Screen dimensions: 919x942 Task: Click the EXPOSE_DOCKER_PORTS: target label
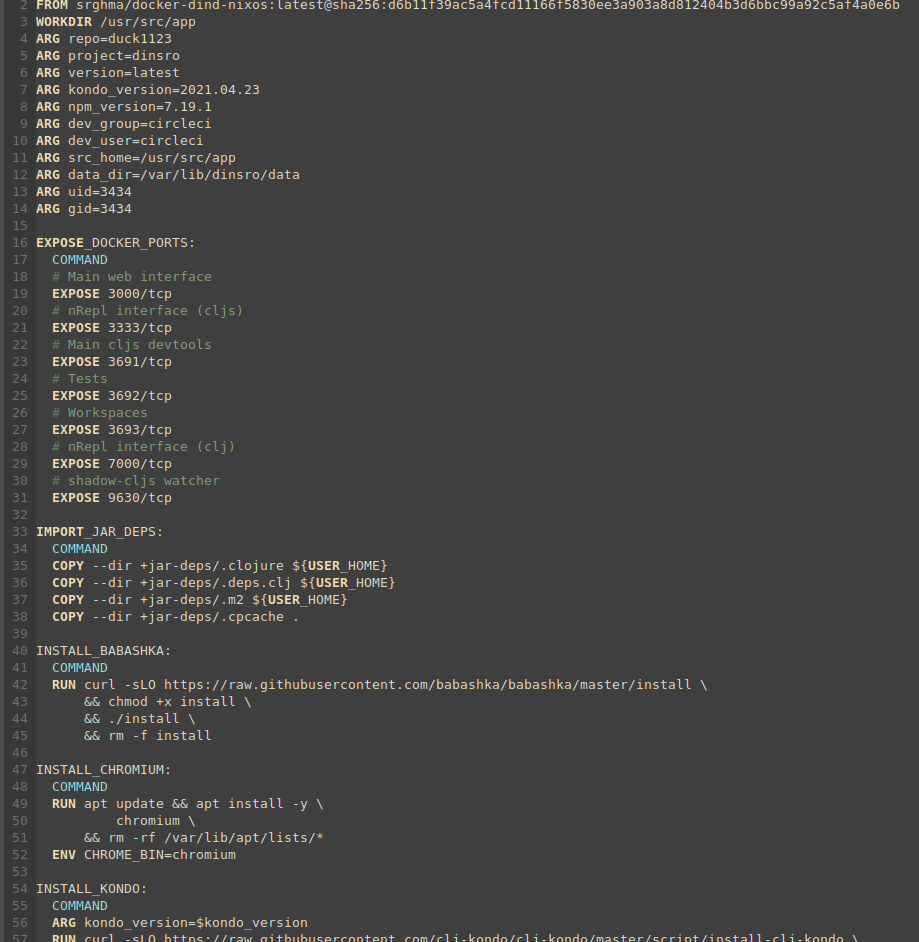116,243
